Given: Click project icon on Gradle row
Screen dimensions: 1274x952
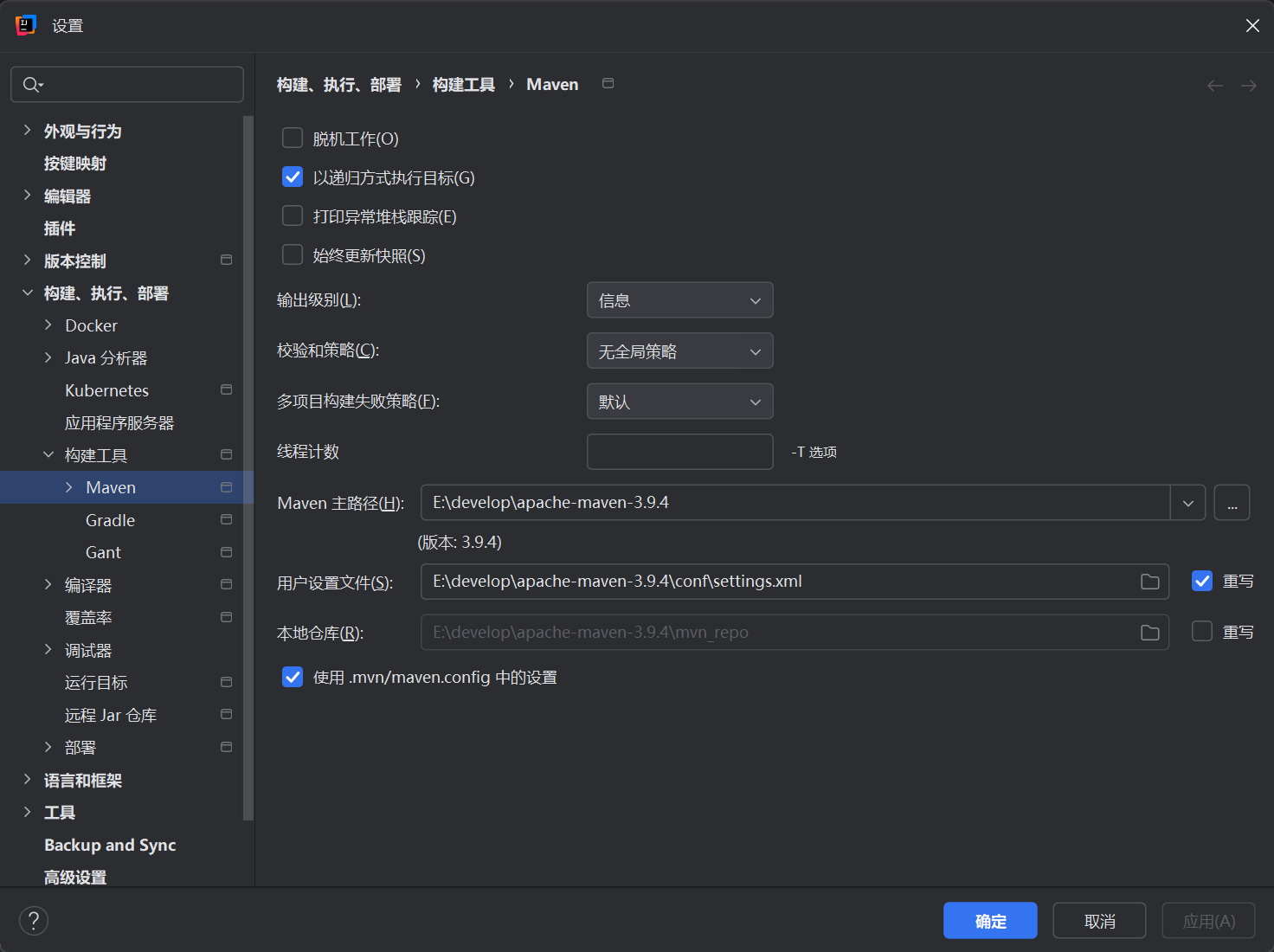Looking at the screenshot, I should [227, 519].
